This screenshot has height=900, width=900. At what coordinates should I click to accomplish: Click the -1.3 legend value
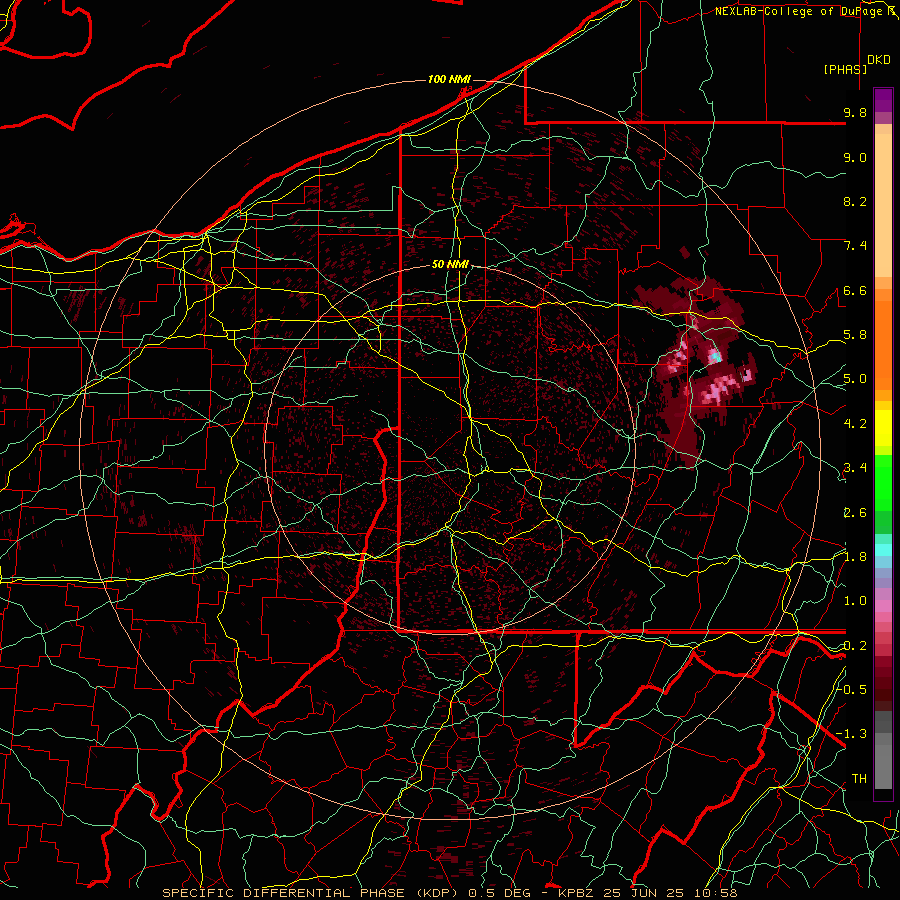coord(852,734)
